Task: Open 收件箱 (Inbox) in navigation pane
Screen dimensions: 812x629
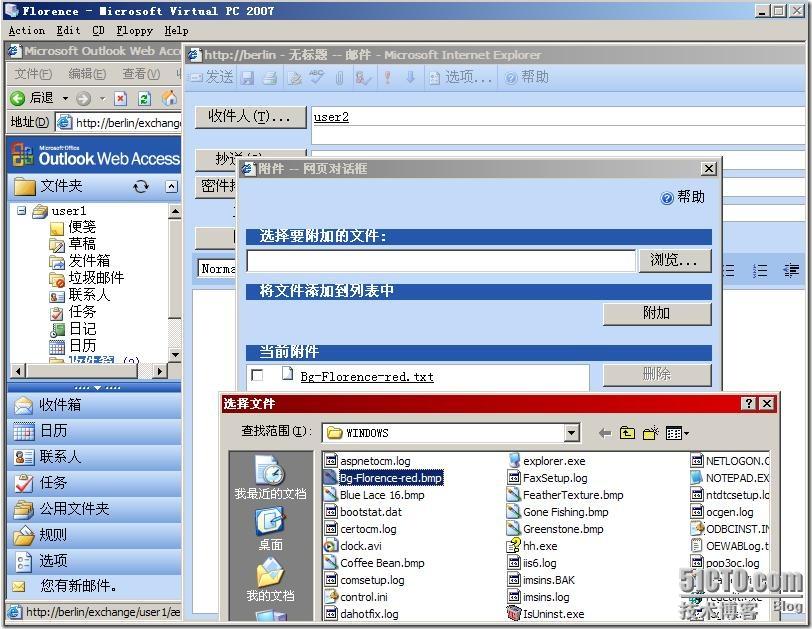Action: point(94,405)
